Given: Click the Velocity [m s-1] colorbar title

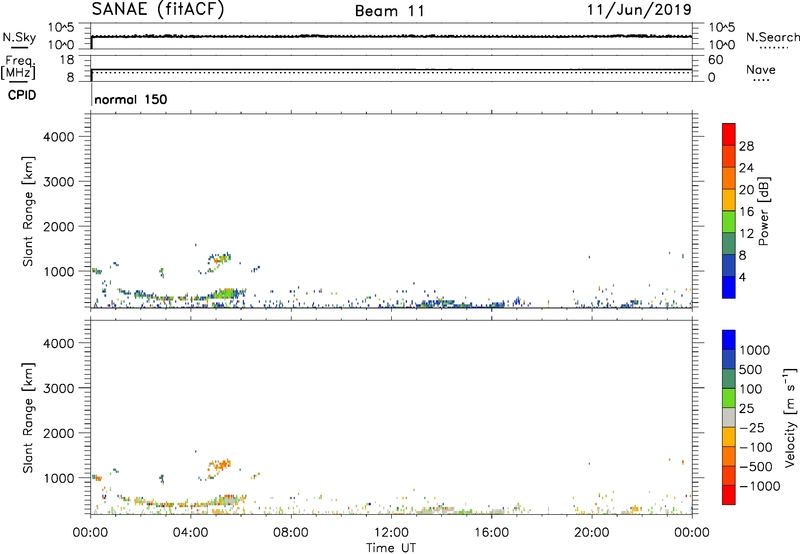Looking at the screenshot, I should click(790, 418).
